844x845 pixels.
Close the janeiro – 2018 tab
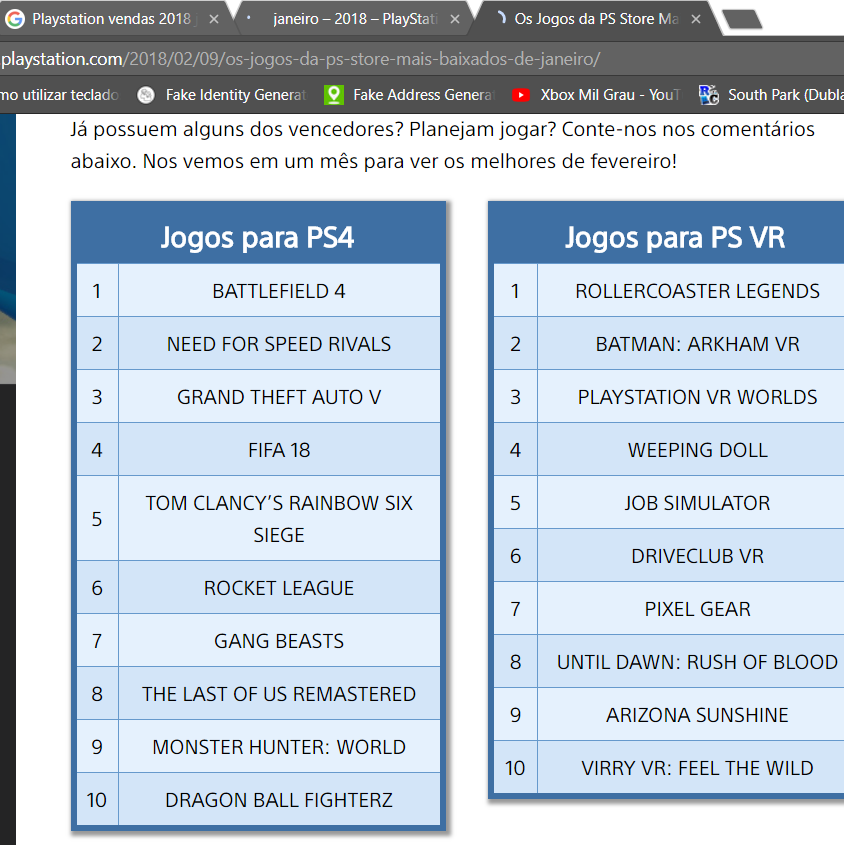[x=455, y=19]
